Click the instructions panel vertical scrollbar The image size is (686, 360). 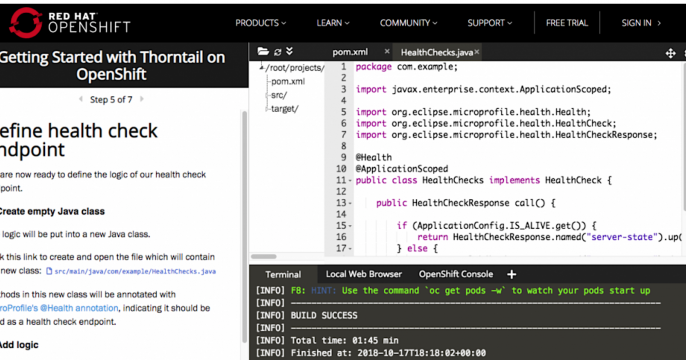click(245, 227)
